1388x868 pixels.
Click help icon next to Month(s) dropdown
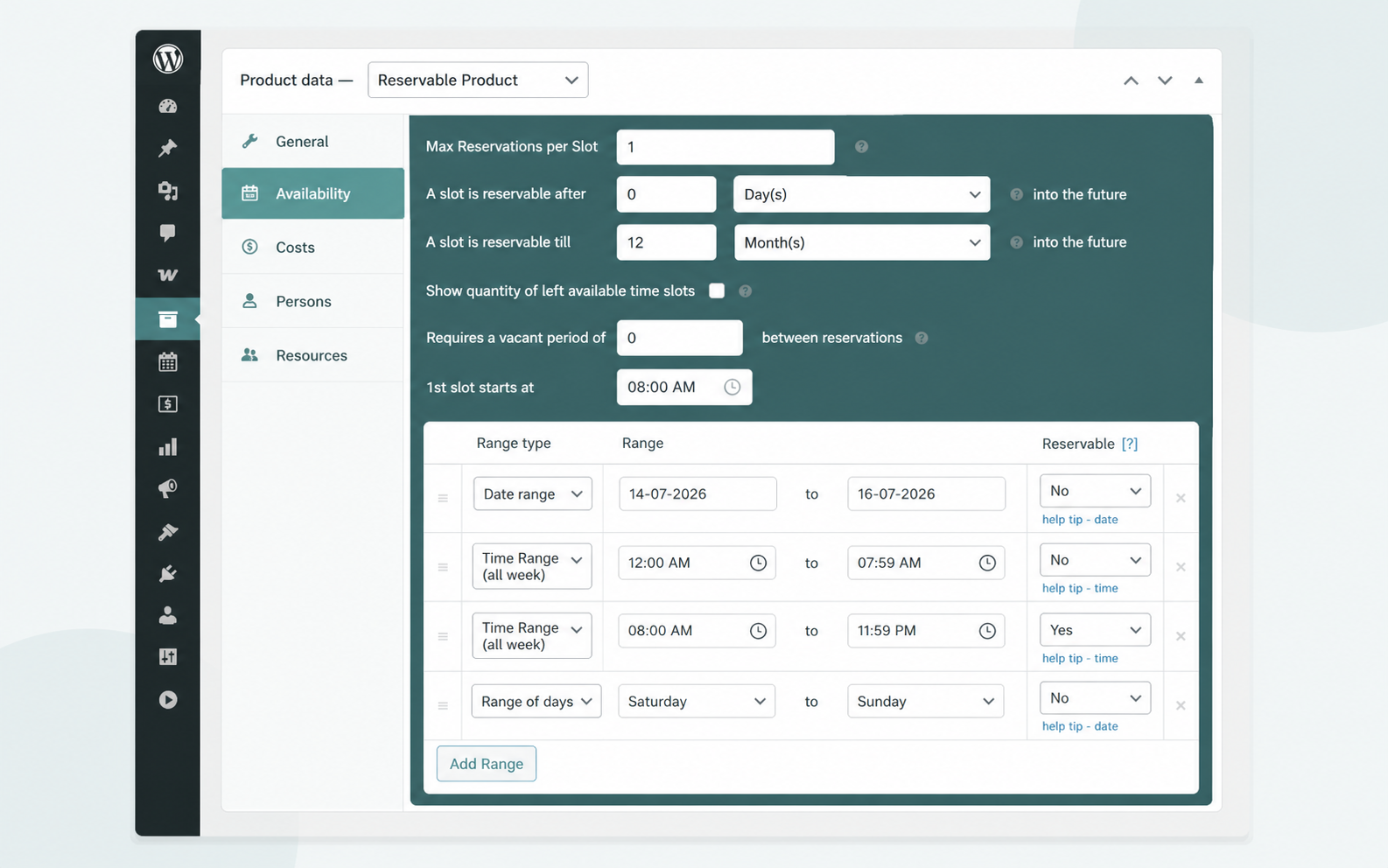(1016, 242)
